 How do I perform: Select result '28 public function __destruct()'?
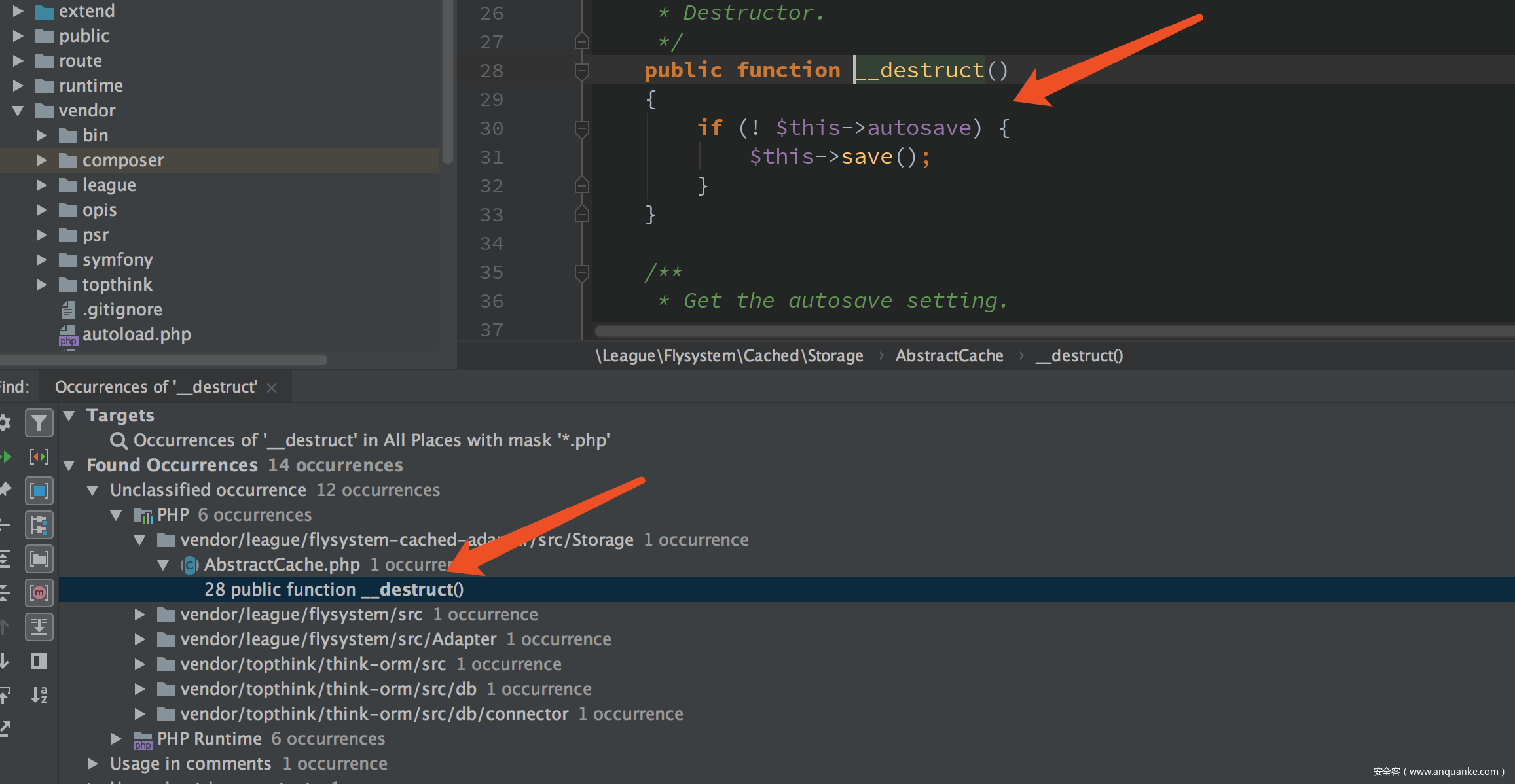(x=334, y=590)
